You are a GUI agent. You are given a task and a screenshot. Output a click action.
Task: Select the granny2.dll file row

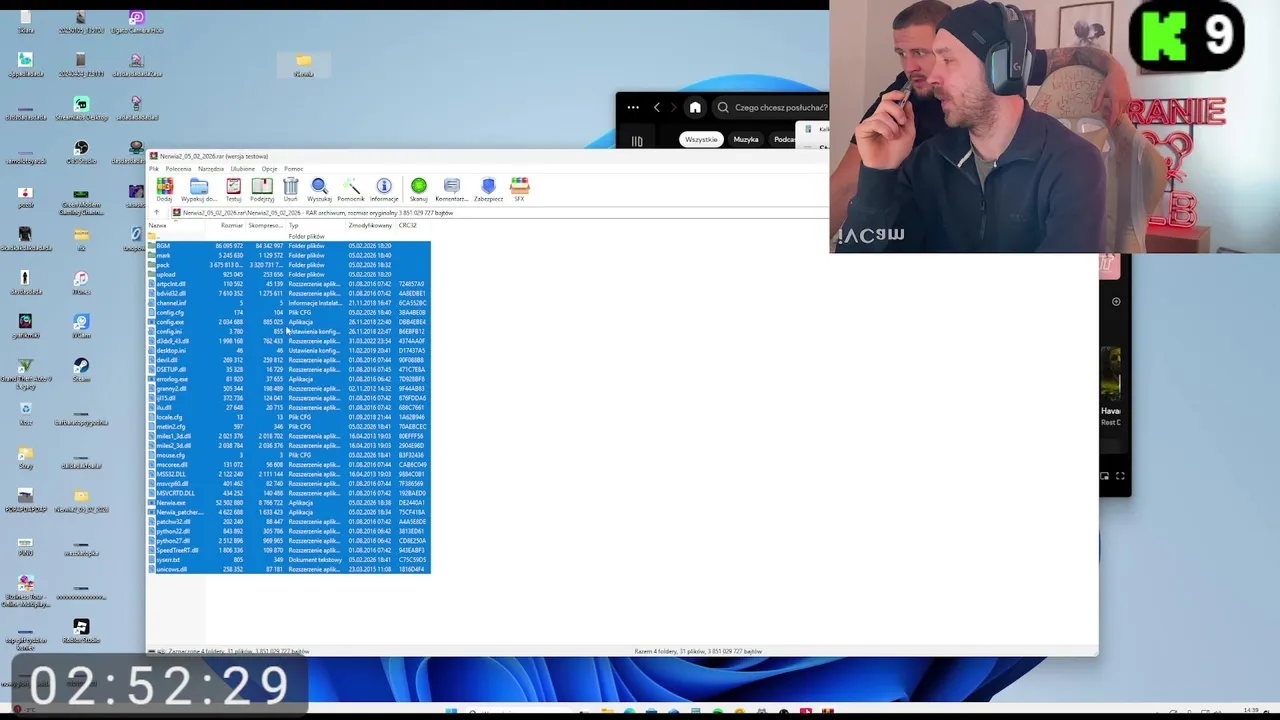tap(289, 389)
